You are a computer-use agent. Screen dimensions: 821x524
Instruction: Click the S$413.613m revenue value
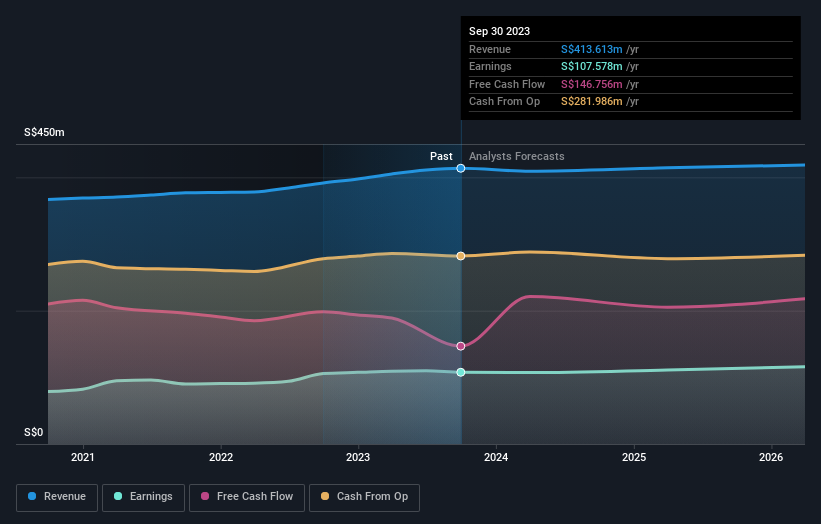(x=592, y=49)
